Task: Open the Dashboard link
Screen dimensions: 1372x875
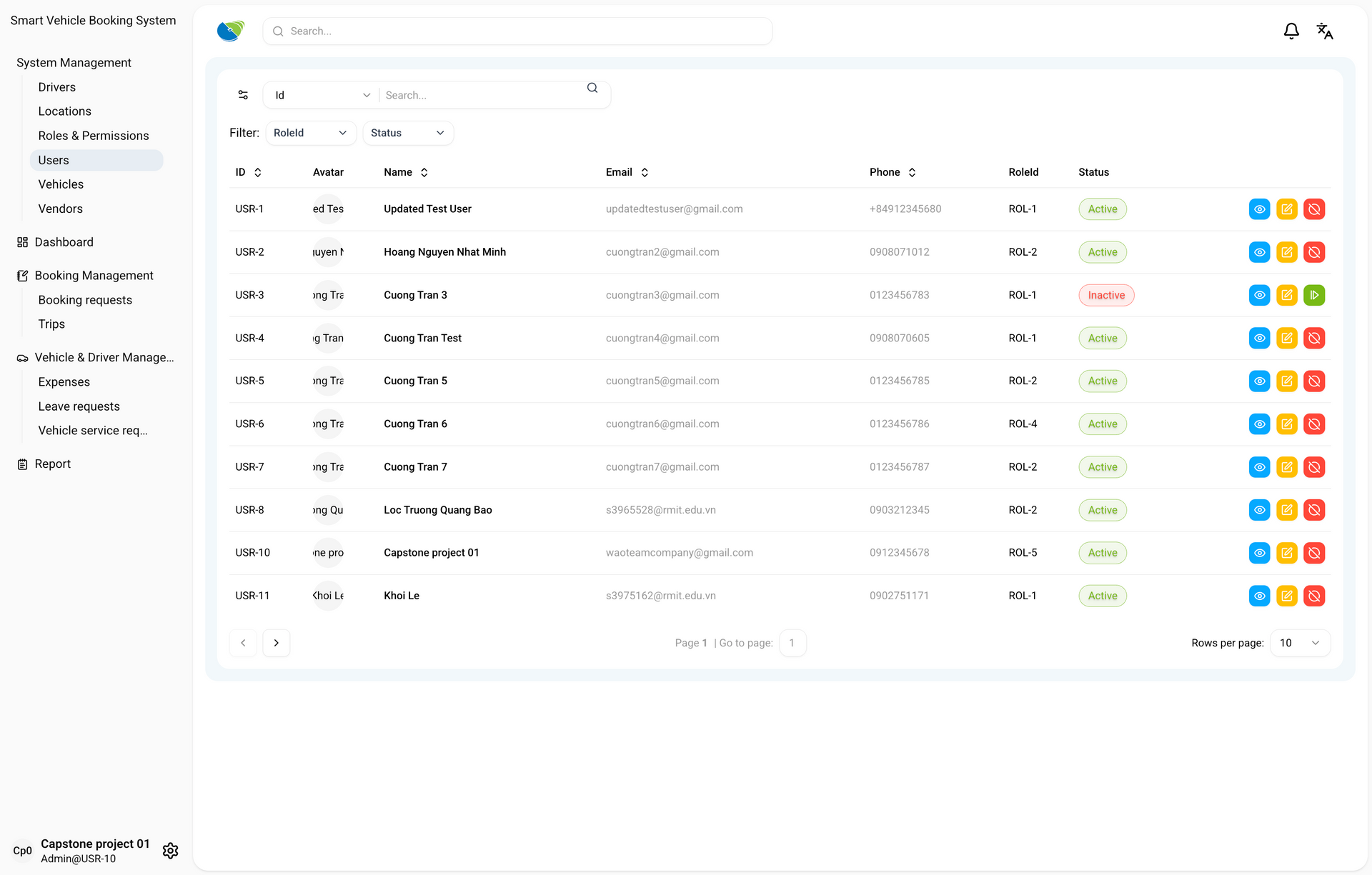Action: pos(64,242)
